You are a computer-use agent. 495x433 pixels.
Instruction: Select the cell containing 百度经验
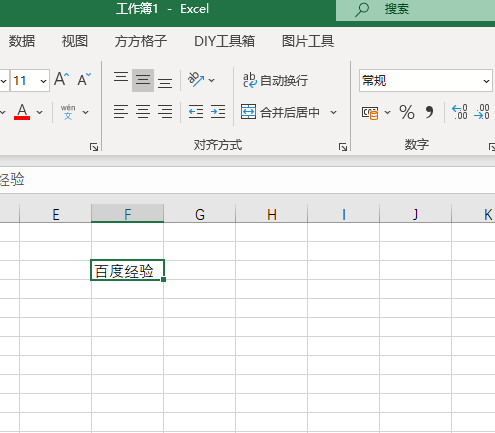(x=127, y=270)
